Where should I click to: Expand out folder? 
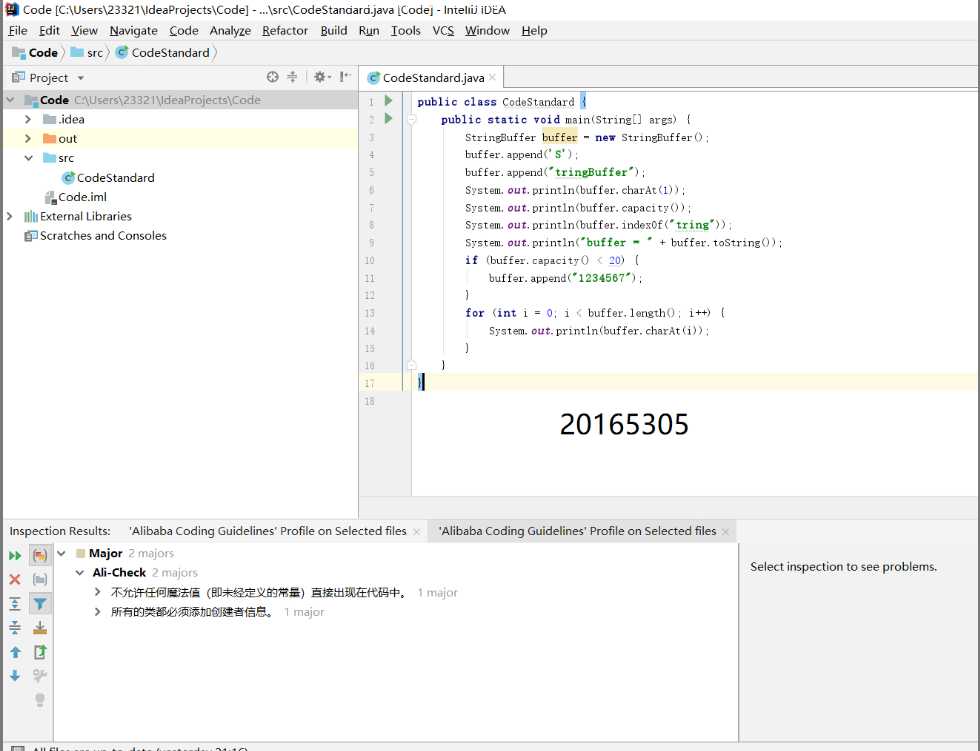(28, 138)
